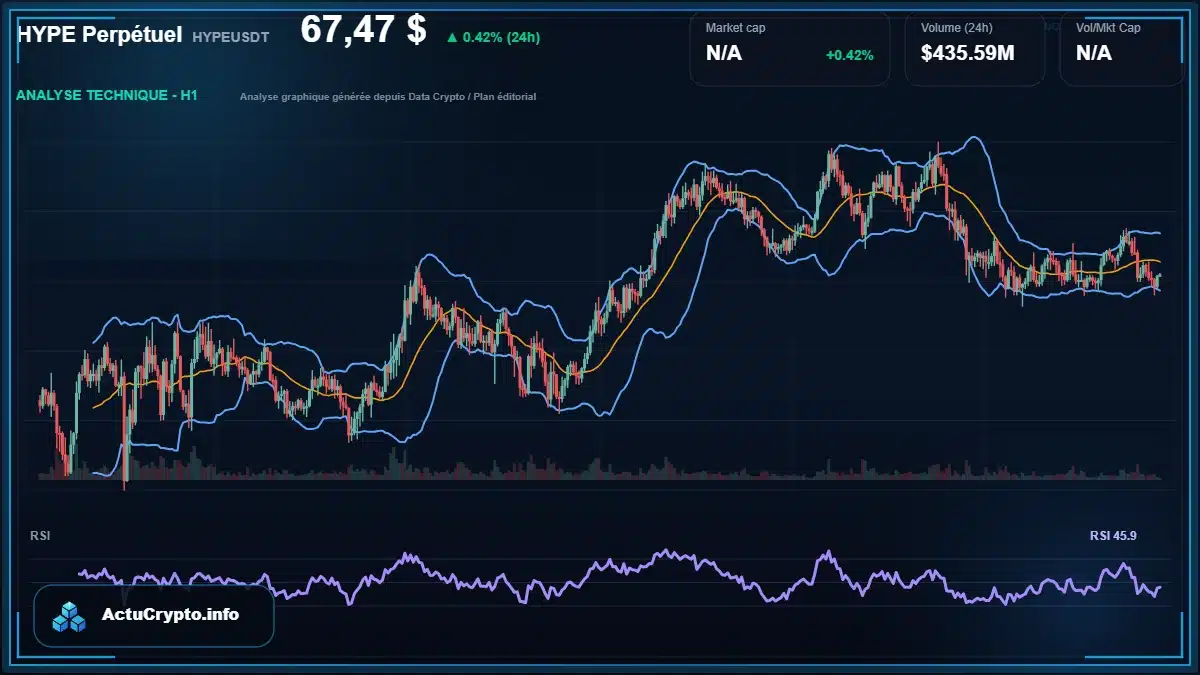Viewport: 1200px width, 675px height.
Task: Click the ActuCrypto cube logo icon
Action: tap(70, 616)
